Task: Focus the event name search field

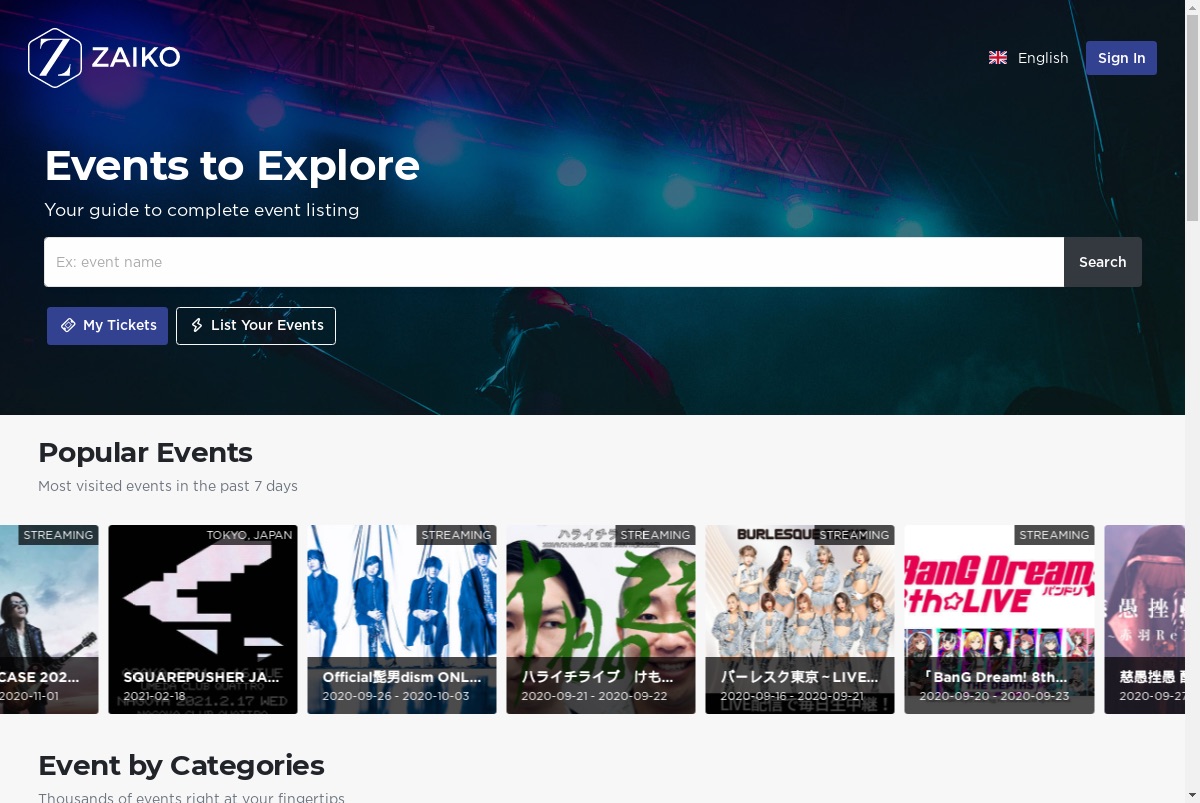Action: point(554,262)
